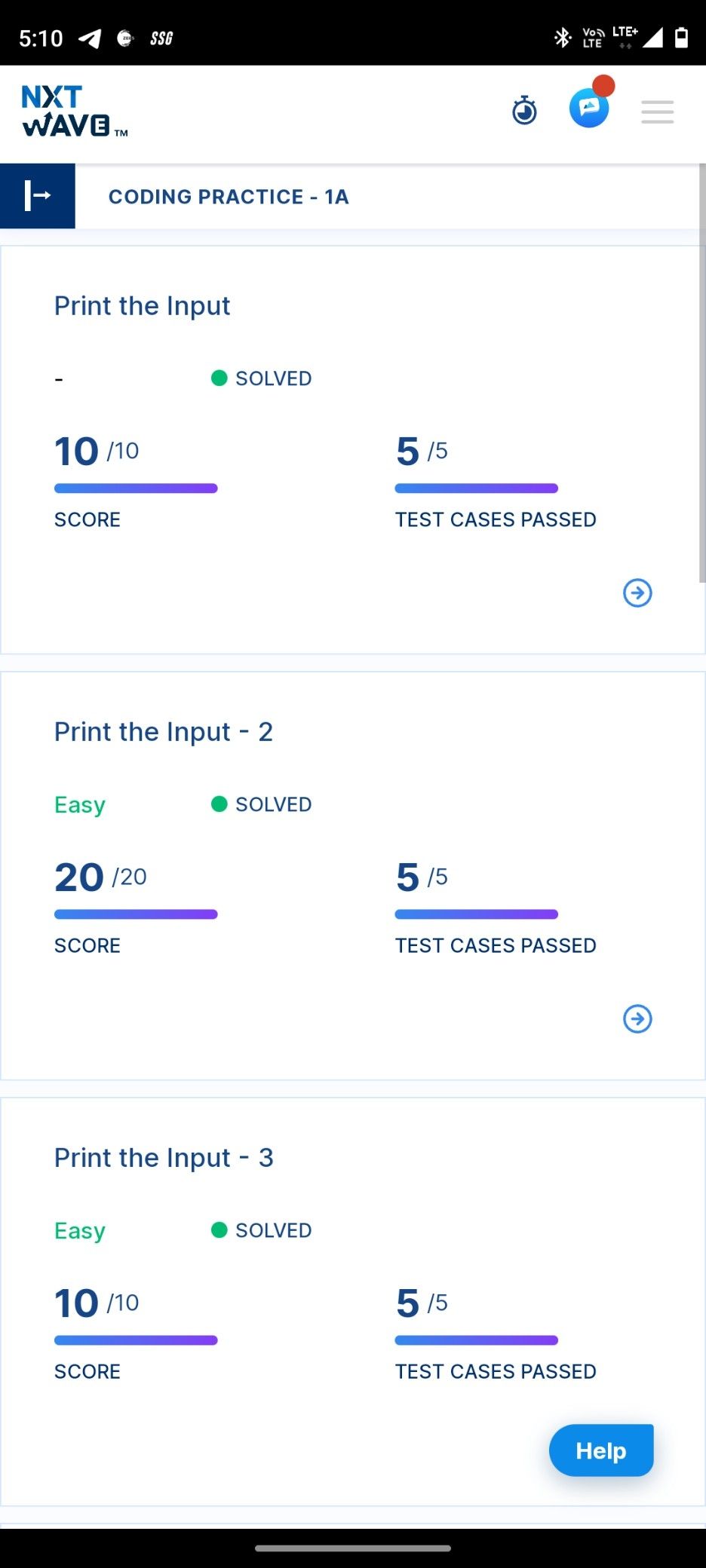
Task: Click the Easy label of Print the Input - 2
Action: tap(80, 805)
